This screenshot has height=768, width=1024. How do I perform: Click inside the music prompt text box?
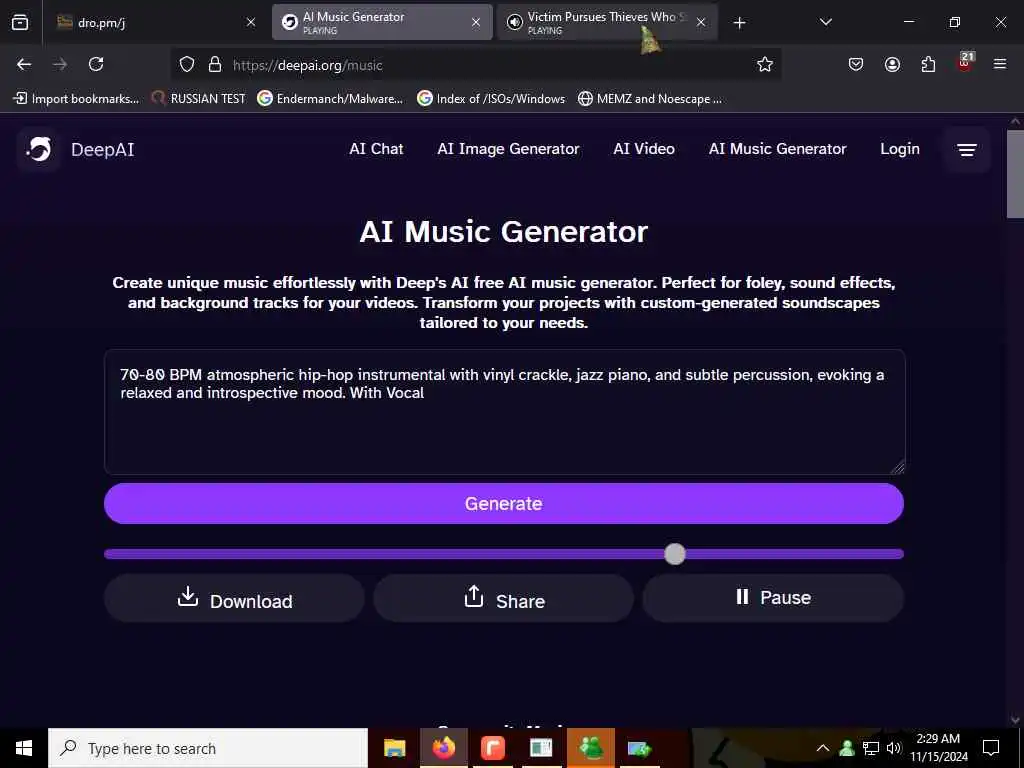click(x=504, y=412)
